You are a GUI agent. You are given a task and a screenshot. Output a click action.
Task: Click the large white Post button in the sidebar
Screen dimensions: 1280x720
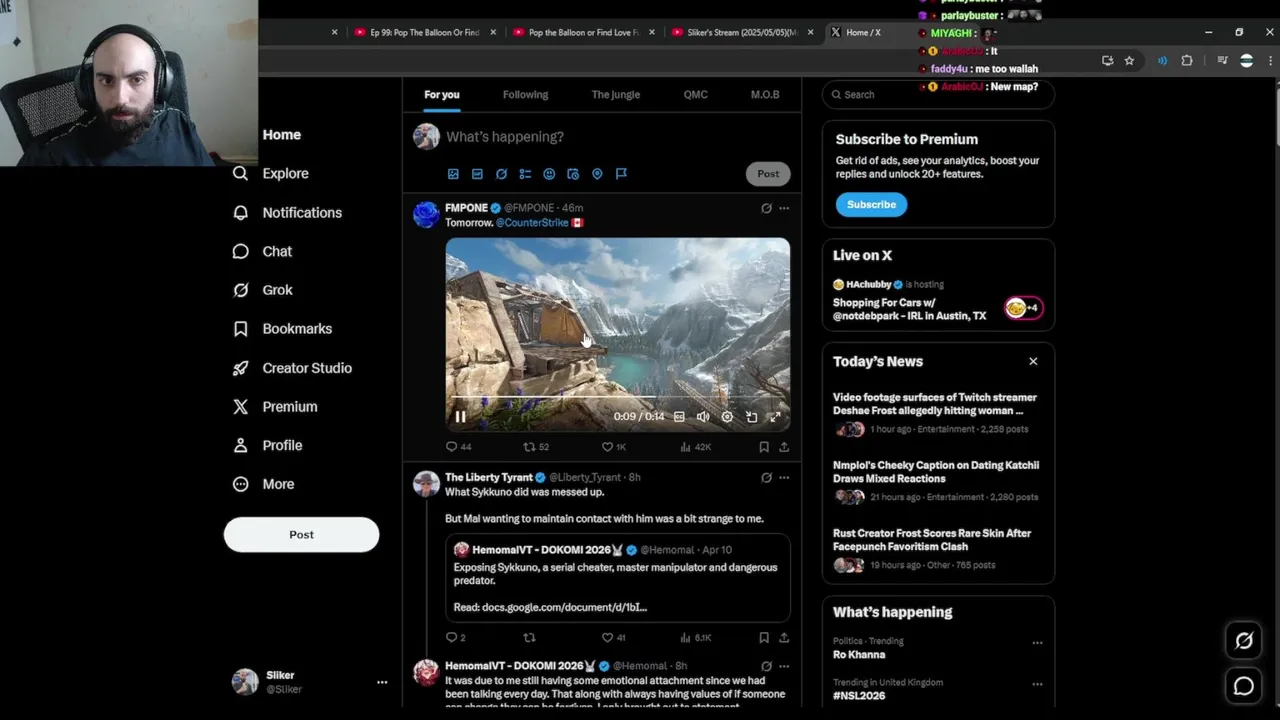(x=301, y=534)
